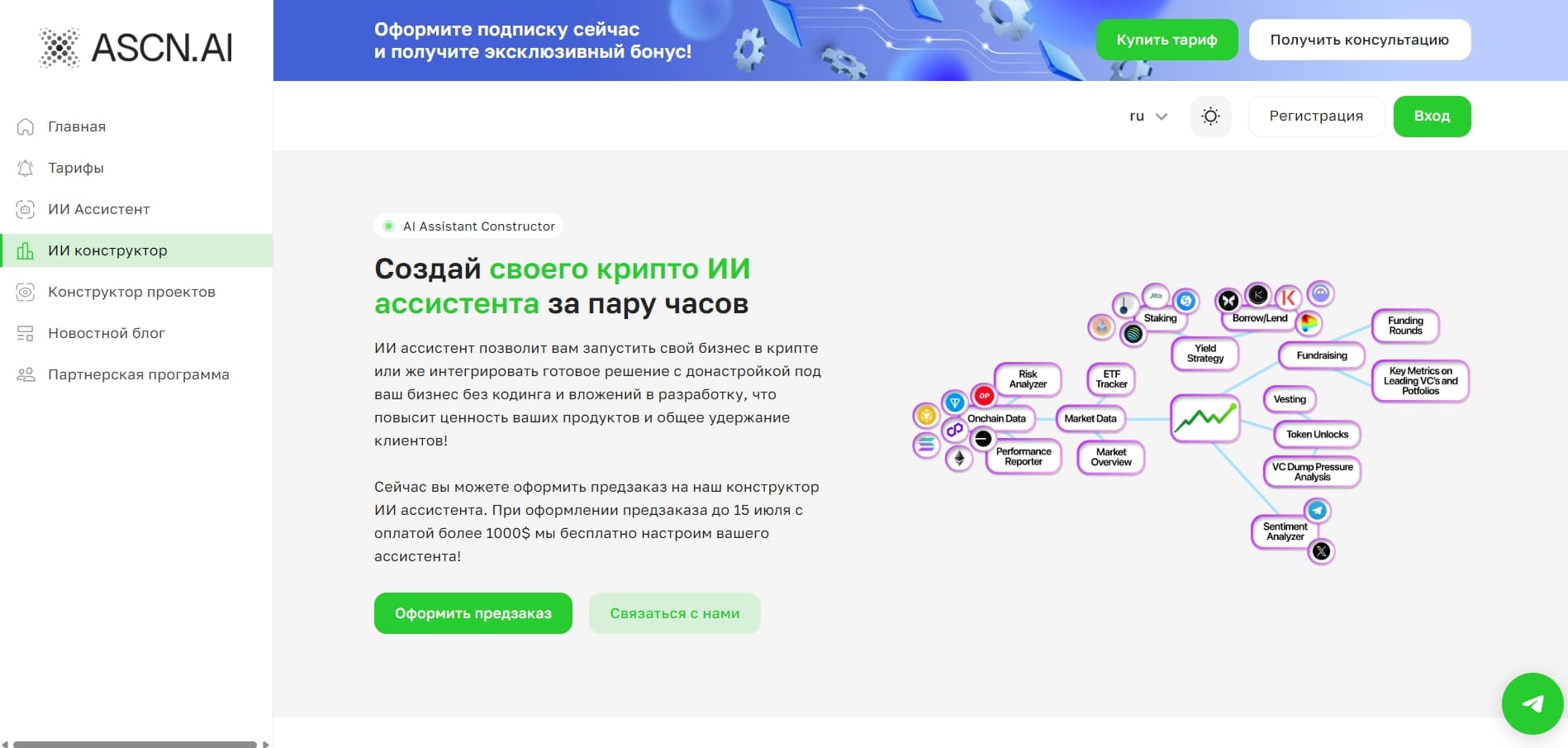Click the green Вход button
This screenshot has width=1568, height=748.
(1433, 116)
